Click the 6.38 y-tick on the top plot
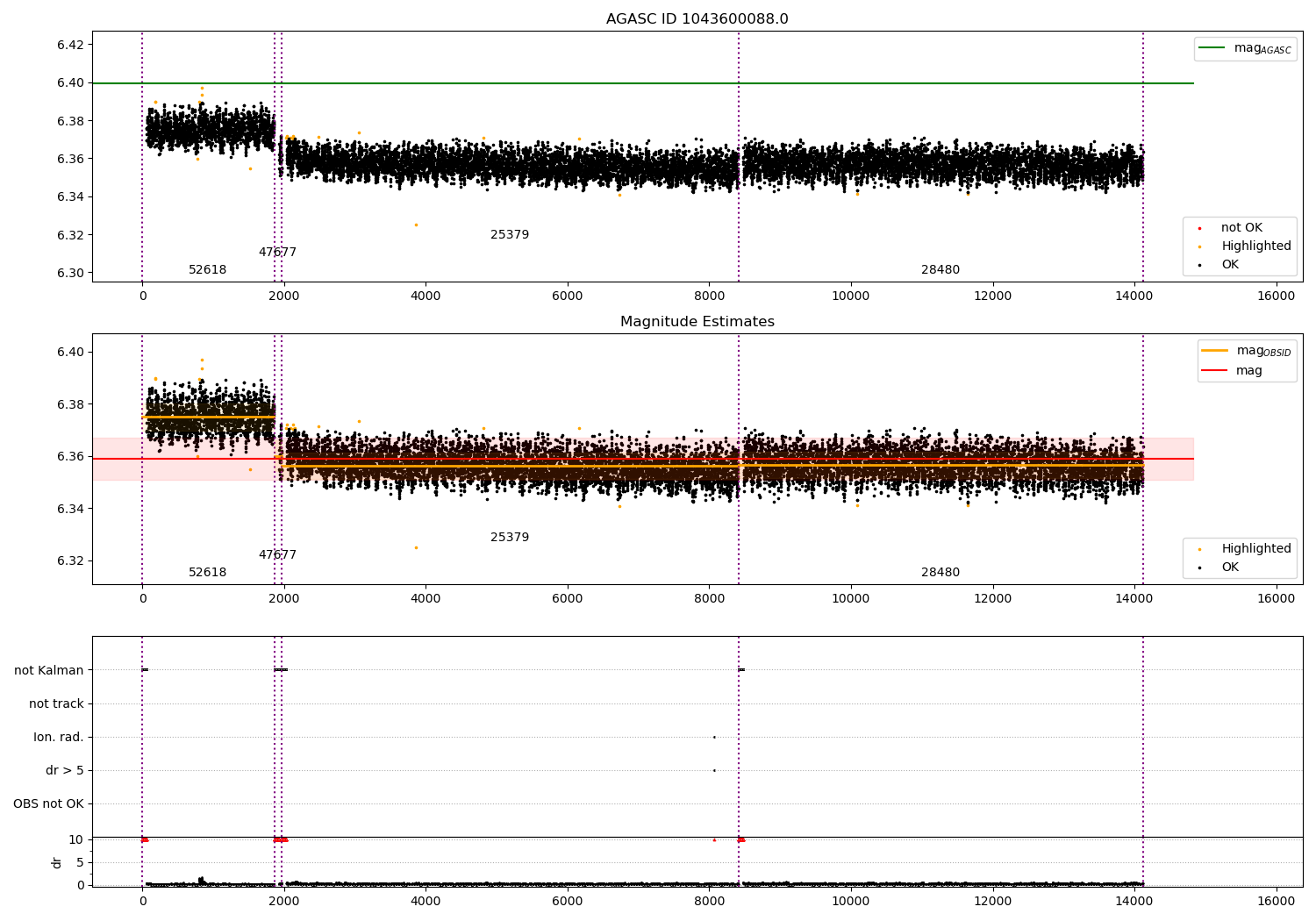Viewport: 1316px width, 921px height. 70,121
